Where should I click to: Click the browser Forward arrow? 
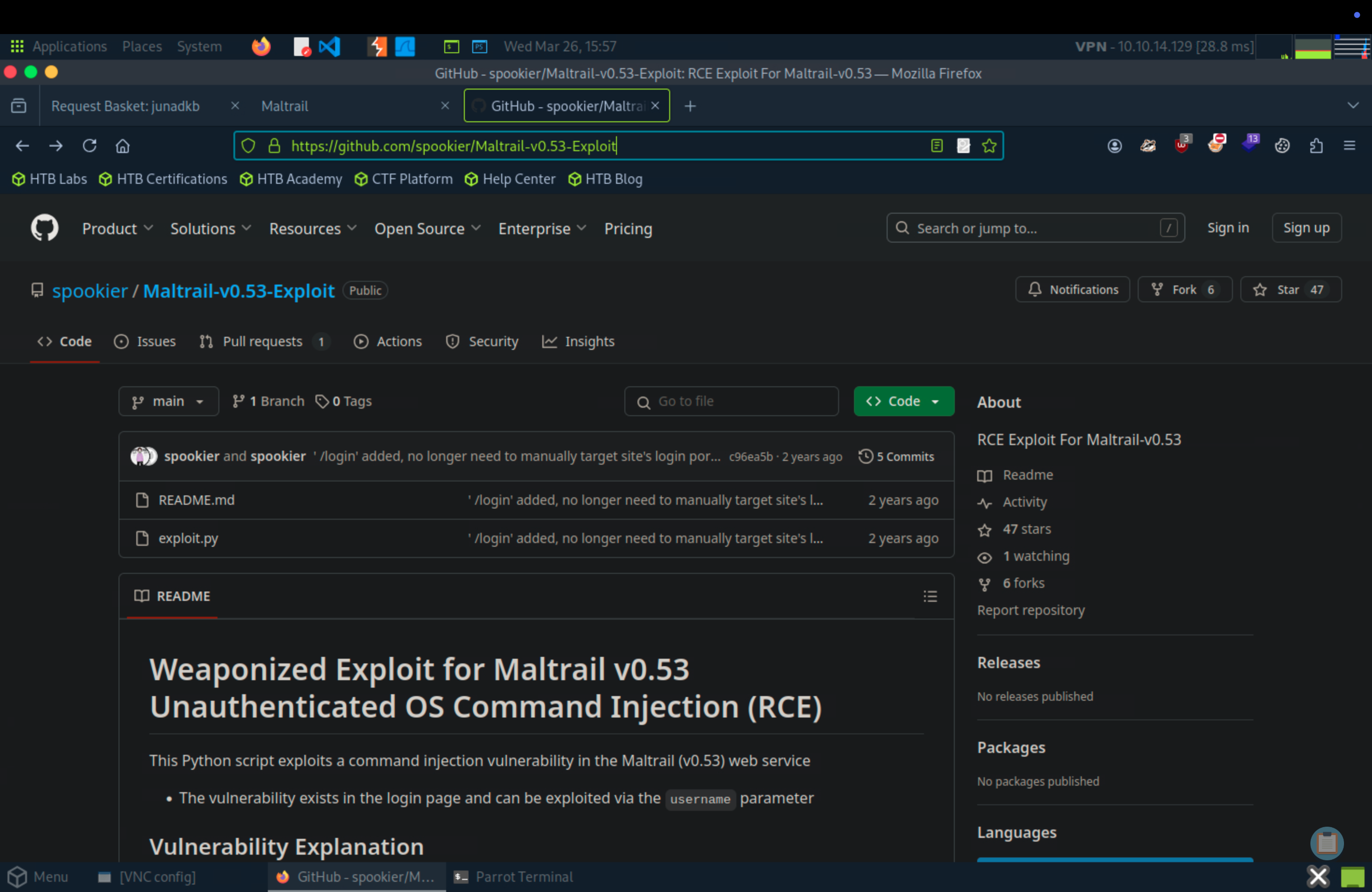56,146
